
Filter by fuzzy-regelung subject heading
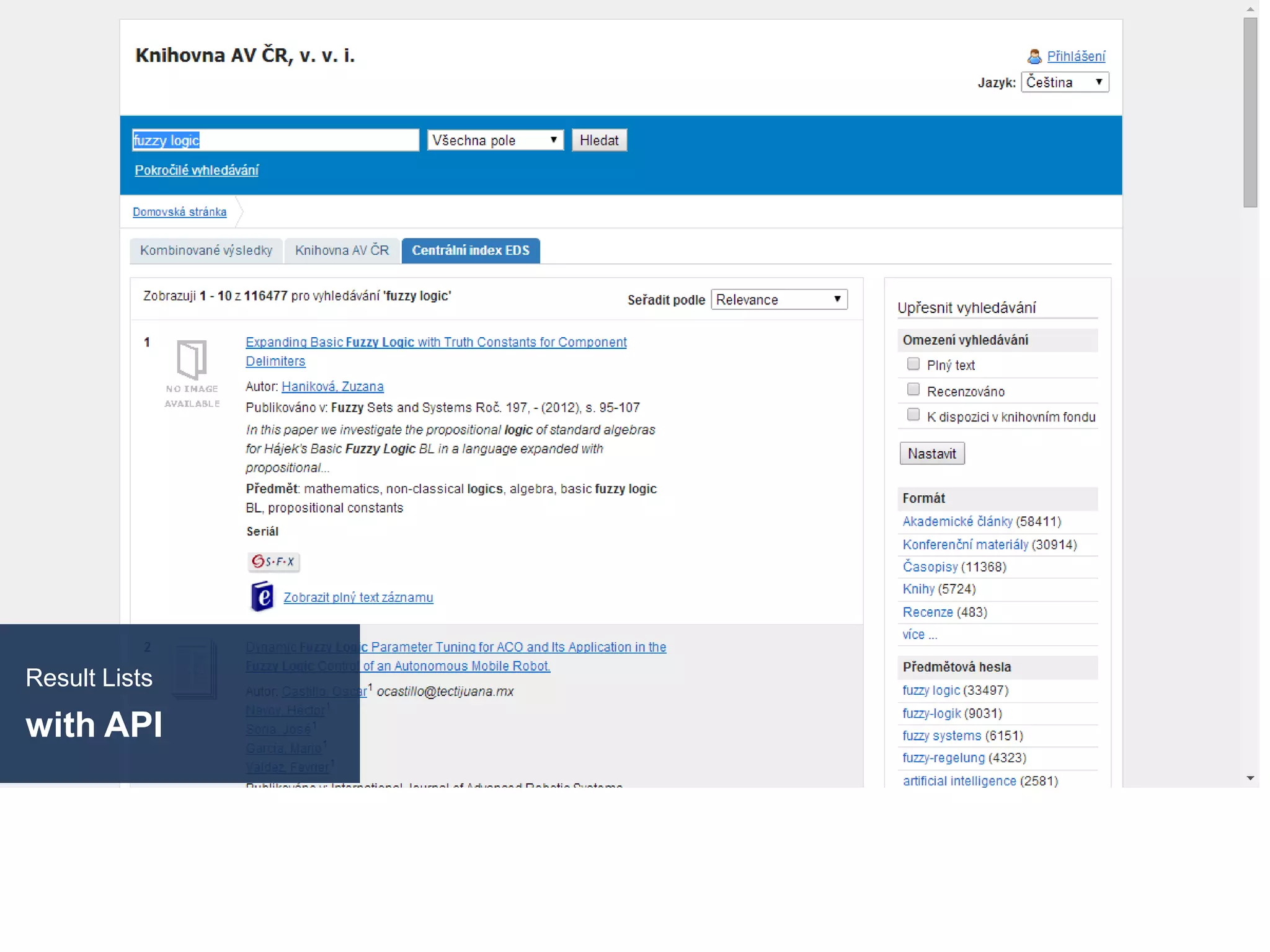943,758
